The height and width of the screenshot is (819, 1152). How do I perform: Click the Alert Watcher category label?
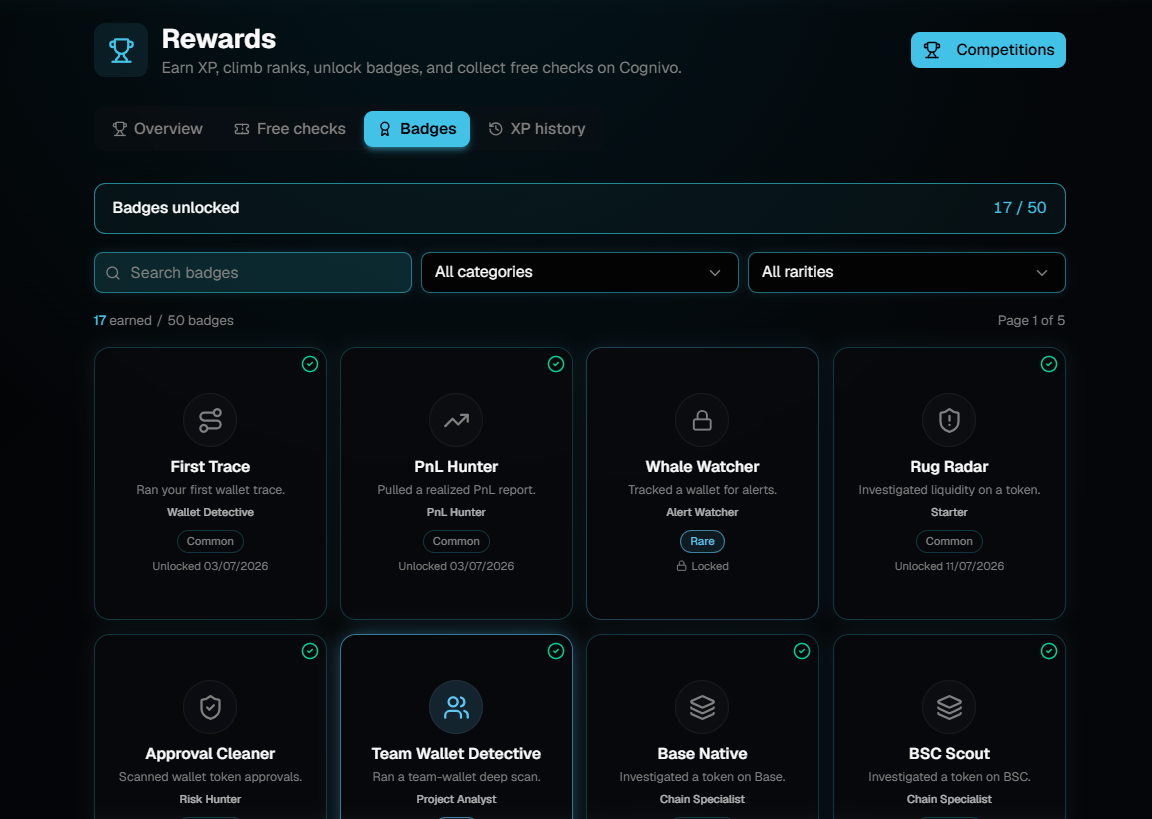tap(702, 512)
